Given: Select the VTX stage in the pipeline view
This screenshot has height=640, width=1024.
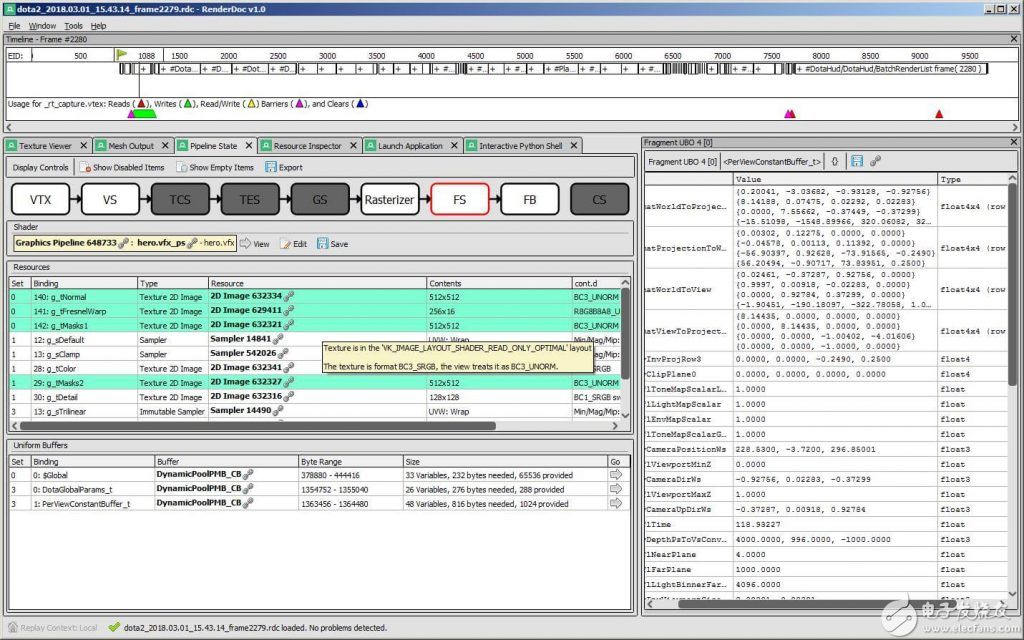Looking at the screenshot, I should coord(39,199).
